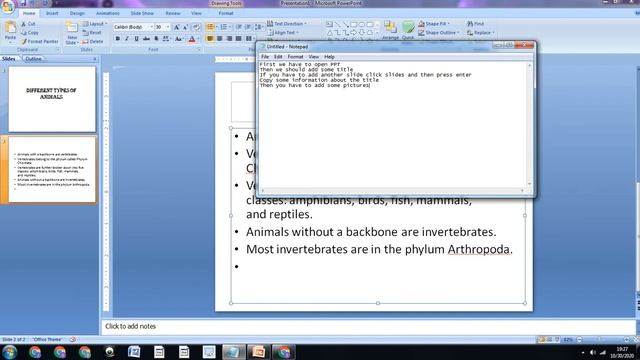This screenshot has width=640, height=360.
Task: Insert a New Slide
Action: [72, 33]
